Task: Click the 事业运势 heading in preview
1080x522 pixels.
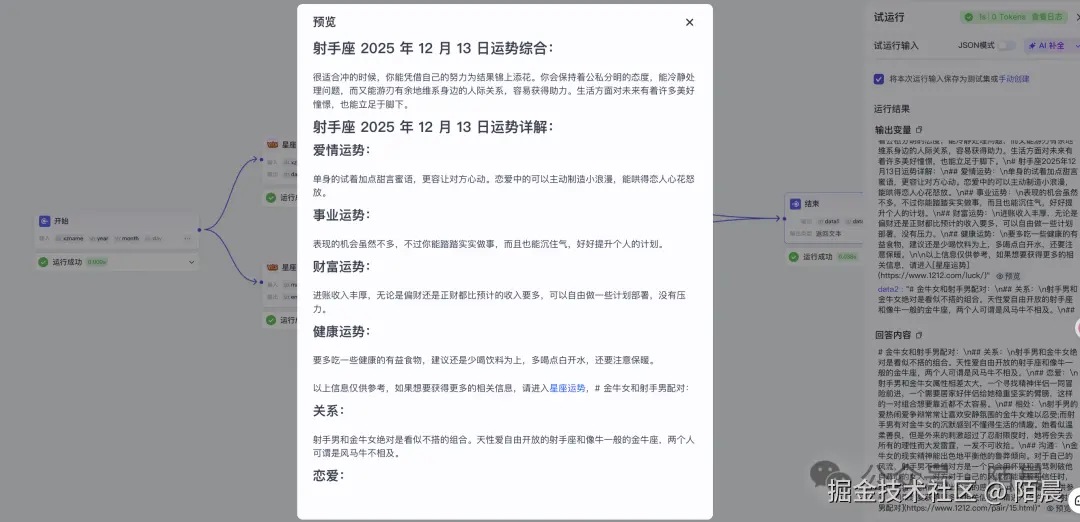Action: pyautogui.click(x=342, y=215)
